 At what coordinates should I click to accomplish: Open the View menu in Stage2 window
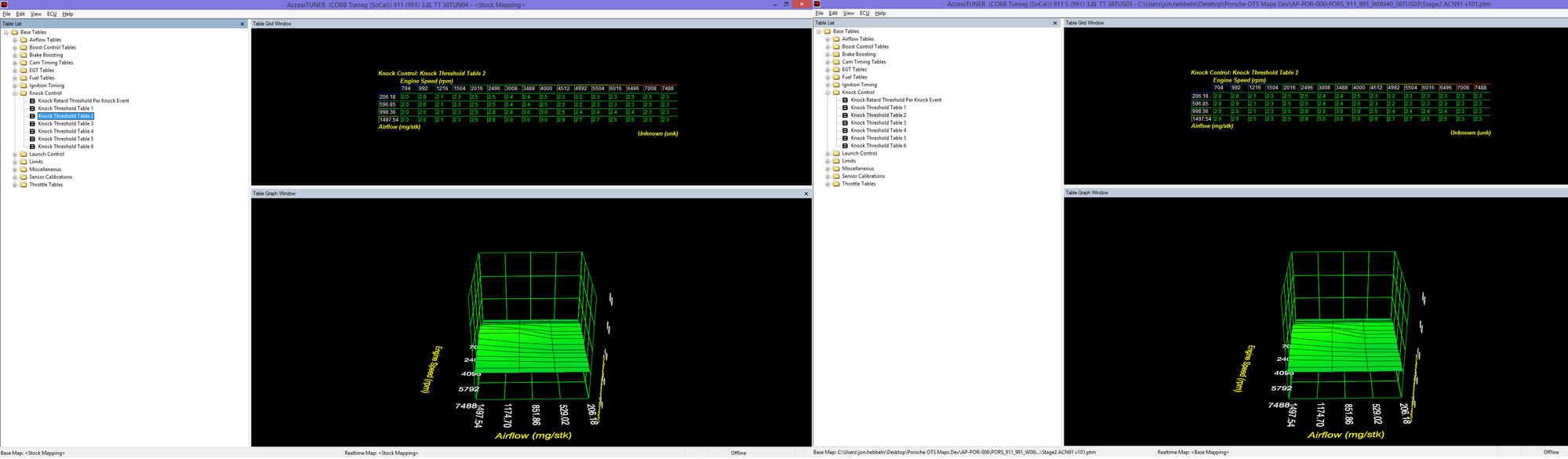(848, 13)
